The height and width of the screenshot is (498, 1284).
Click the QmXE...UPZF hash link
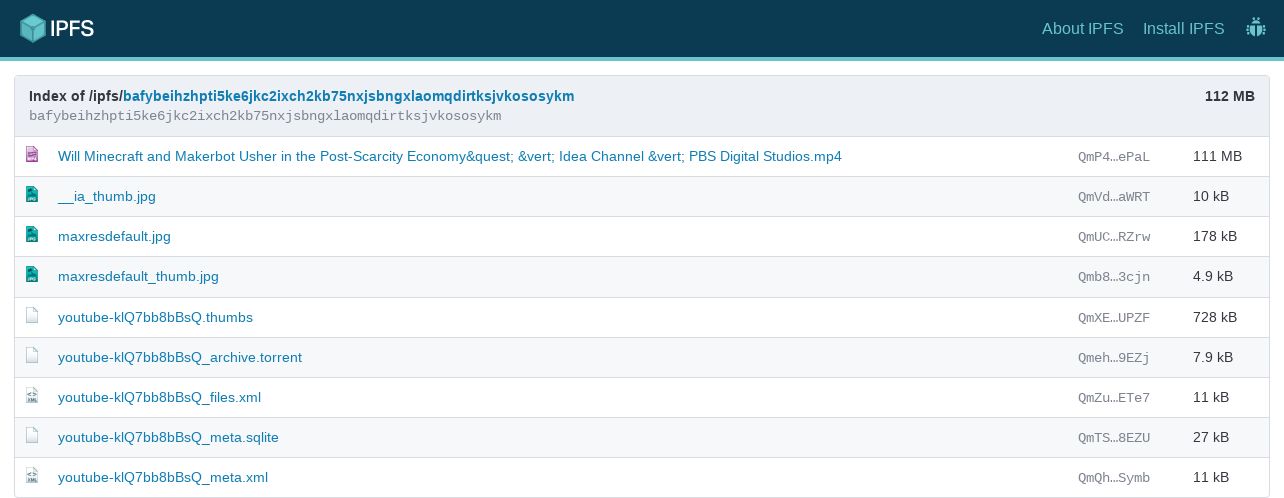1114,317
